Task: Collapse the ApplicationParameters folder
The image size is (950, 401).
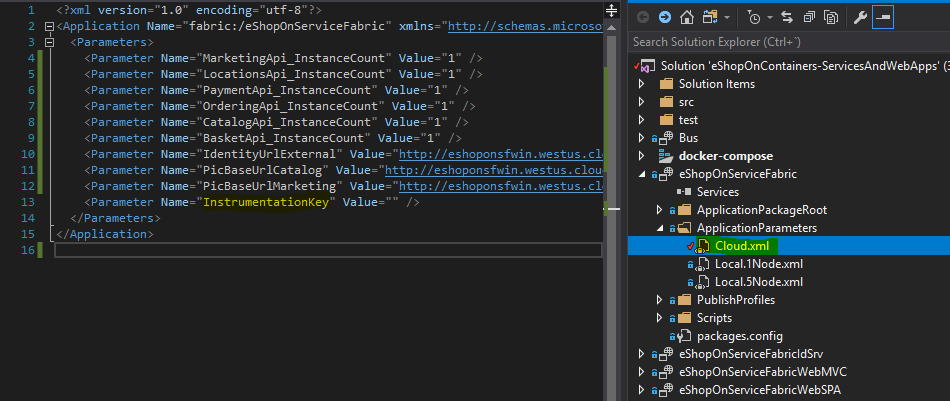Action: [660, 228]
